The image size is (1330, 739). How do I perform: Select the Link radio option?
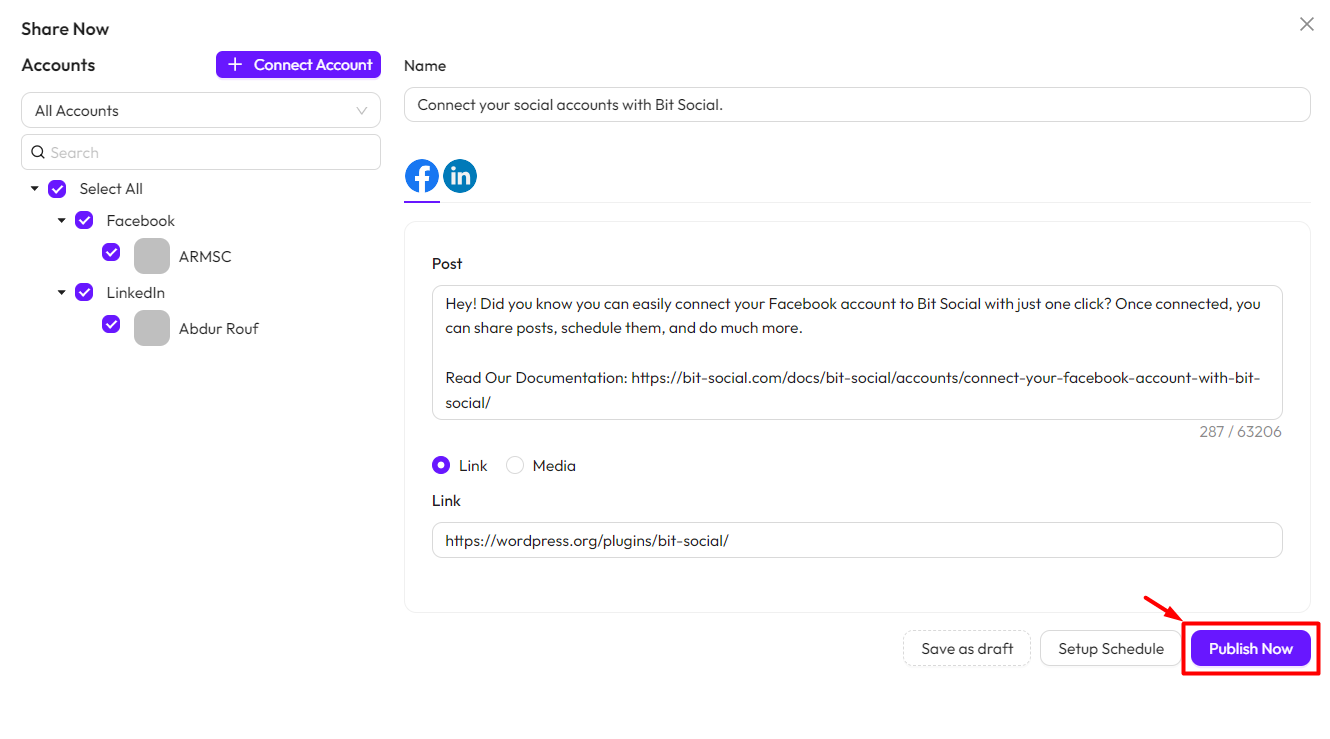pos(441,465)
